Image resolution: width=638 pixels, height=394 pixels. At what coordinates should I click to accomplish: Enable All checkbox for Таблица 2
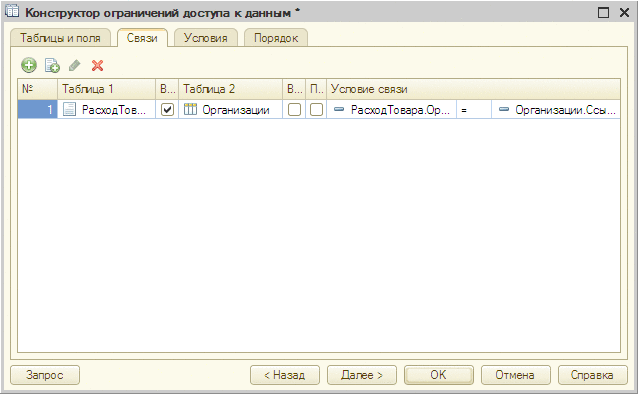pos(294,109)
